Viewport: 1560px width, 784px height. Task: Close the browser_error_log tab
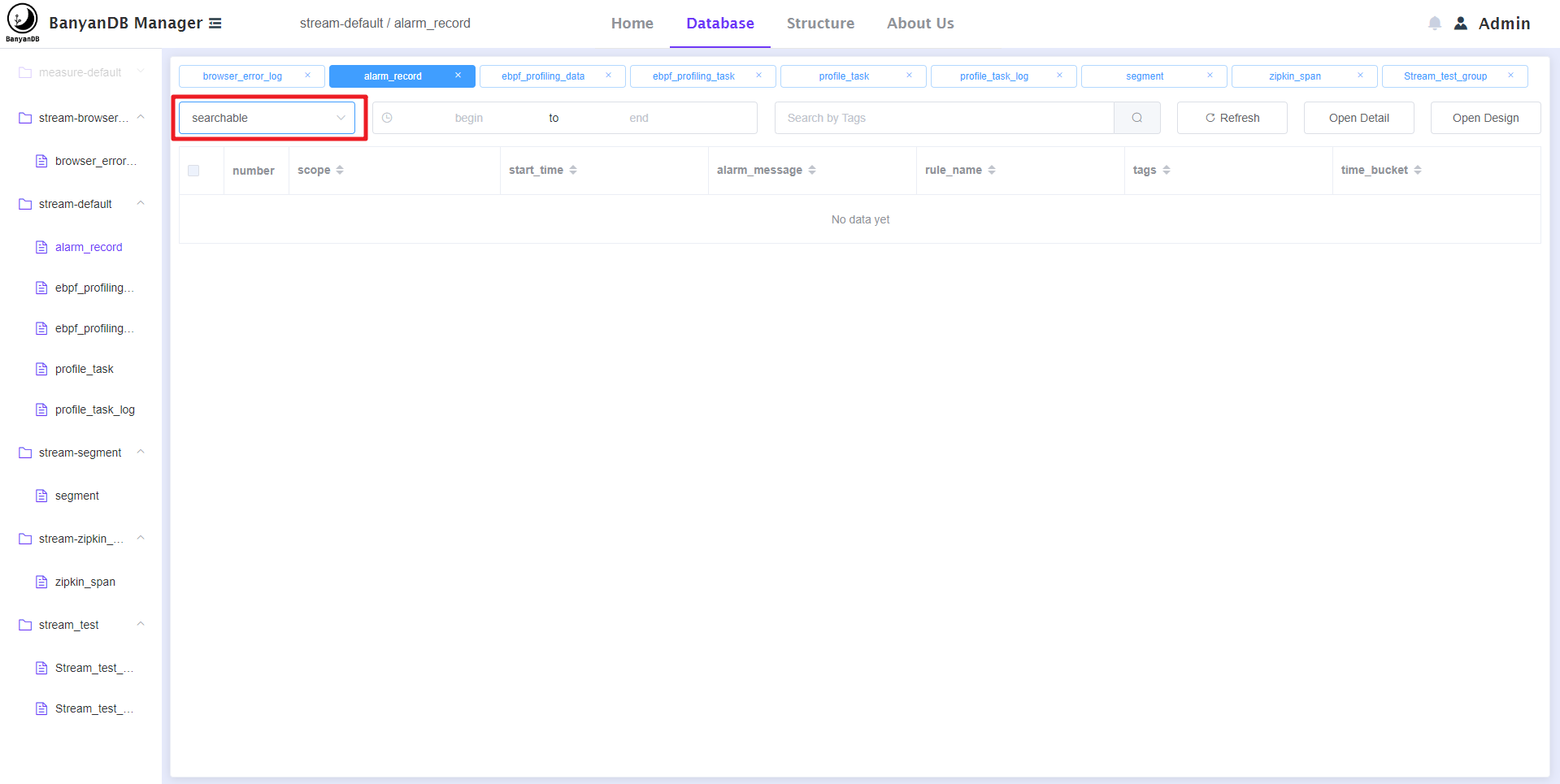click(x=307, y=76)
